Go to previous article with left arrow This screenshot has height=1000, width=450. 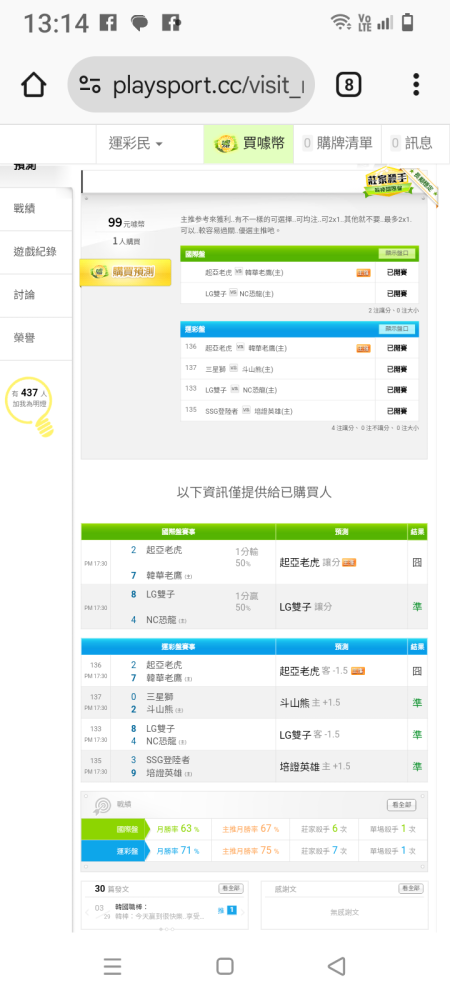click(88, 912)
